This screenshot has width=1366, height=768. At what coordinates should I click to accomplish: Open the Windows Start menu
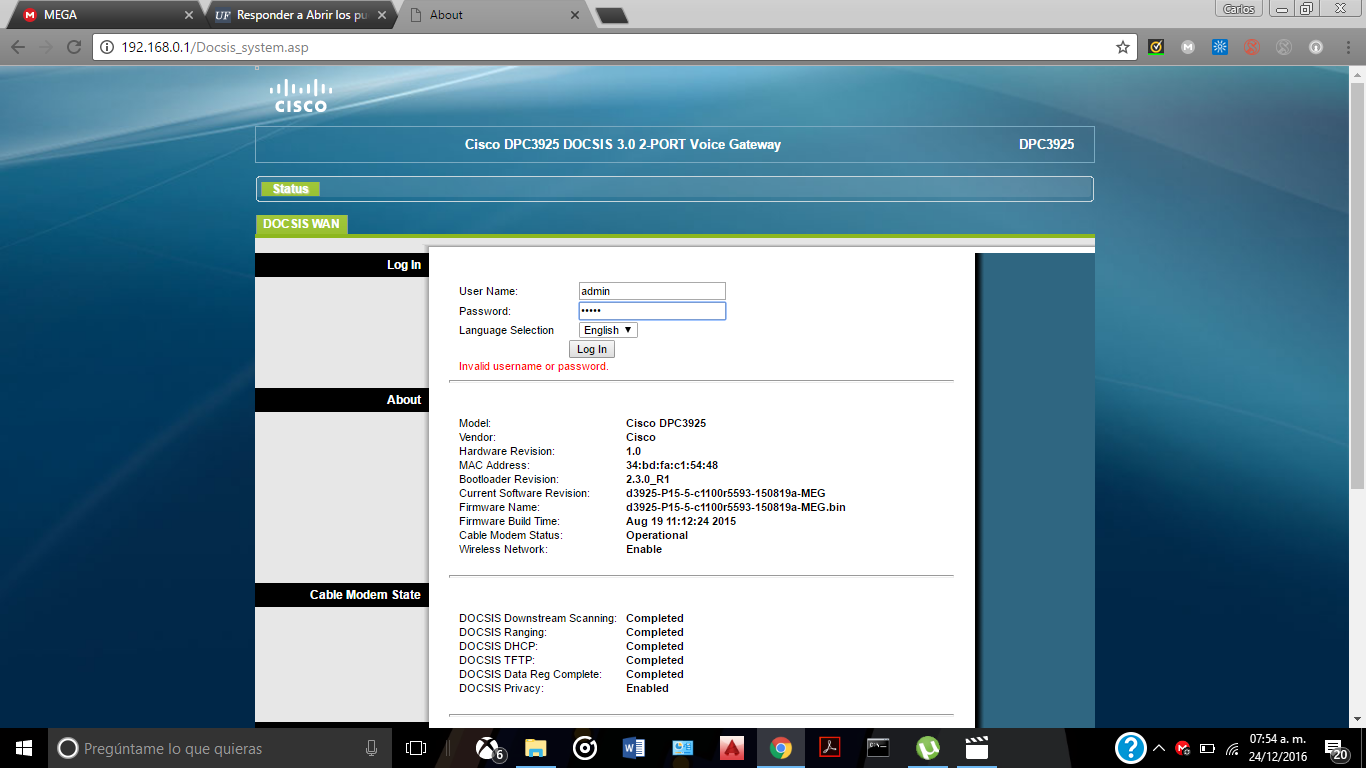click(23, 748)
